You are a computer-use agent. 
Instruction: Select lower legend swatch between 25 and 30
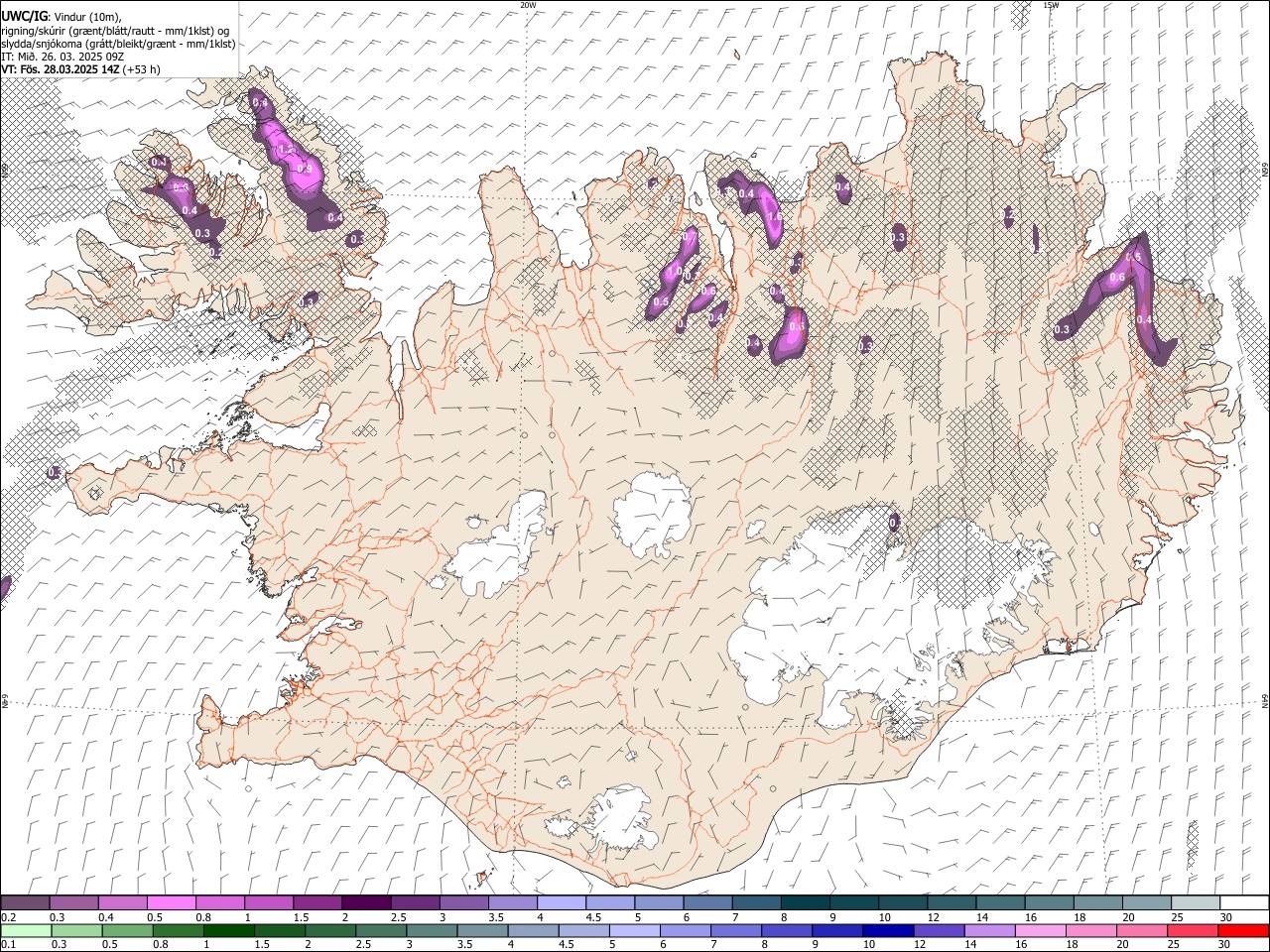click(x=1193, y=930)
